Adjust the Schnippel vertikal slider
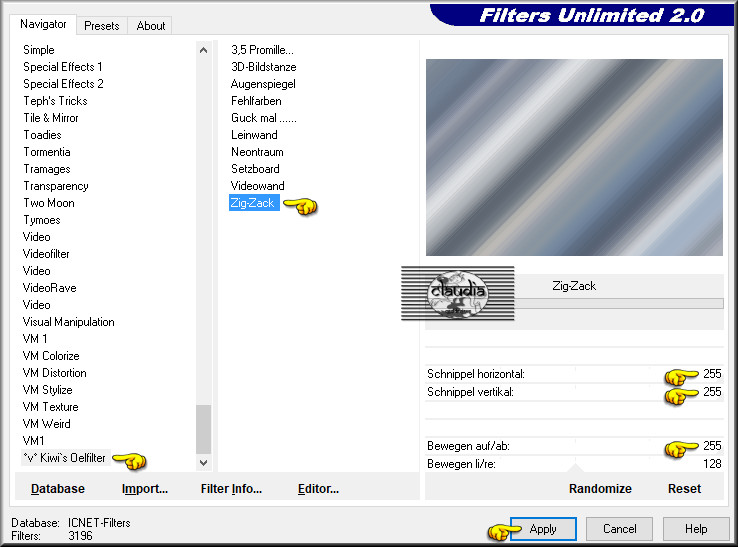This screenshot has height=547, width=738. point(574,392)
